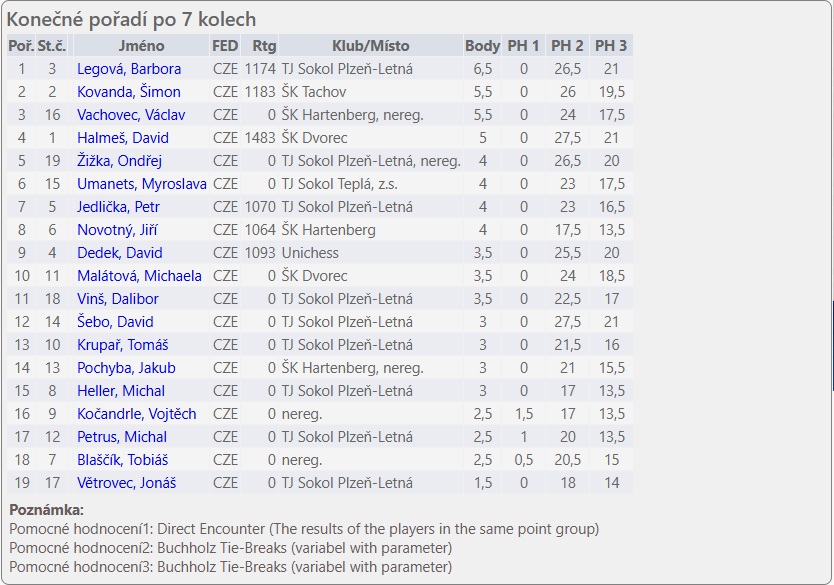Open Krupař, Tomáš player page

pyautogui.click(x=122, y=345)
